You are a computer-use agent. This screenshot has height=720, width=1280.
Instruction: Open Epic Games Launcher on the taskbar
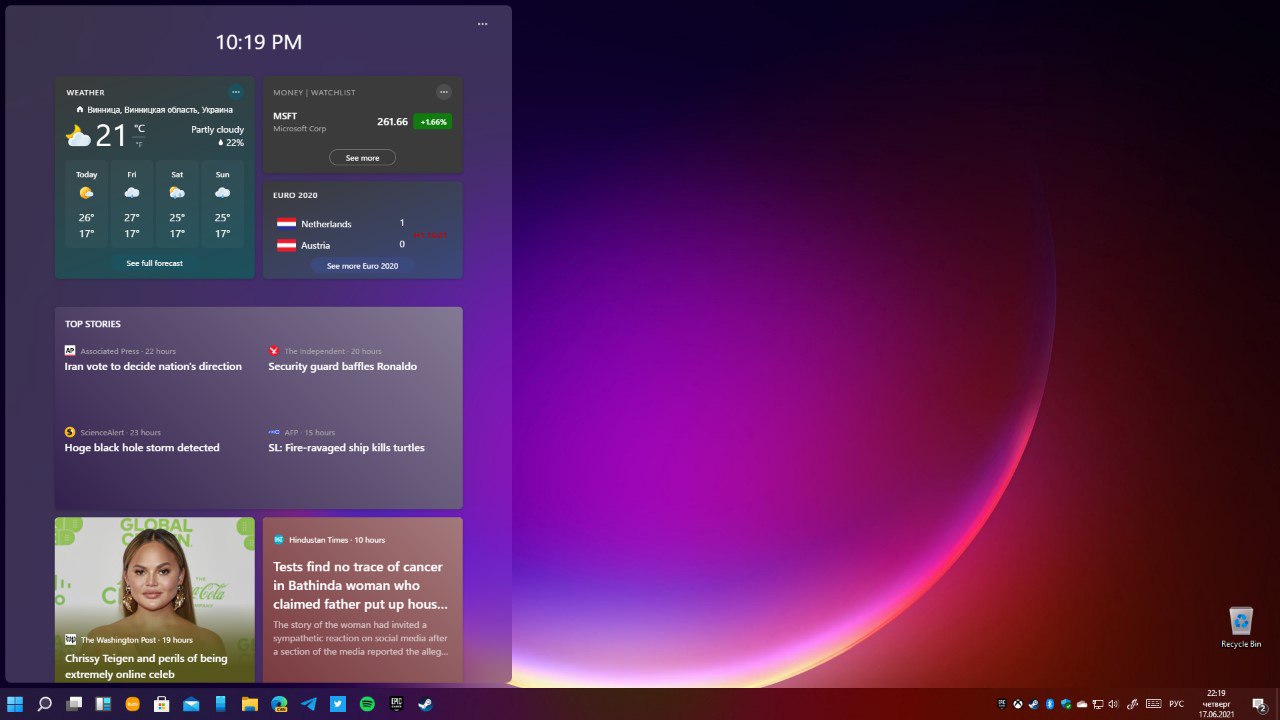pos(397,704)
